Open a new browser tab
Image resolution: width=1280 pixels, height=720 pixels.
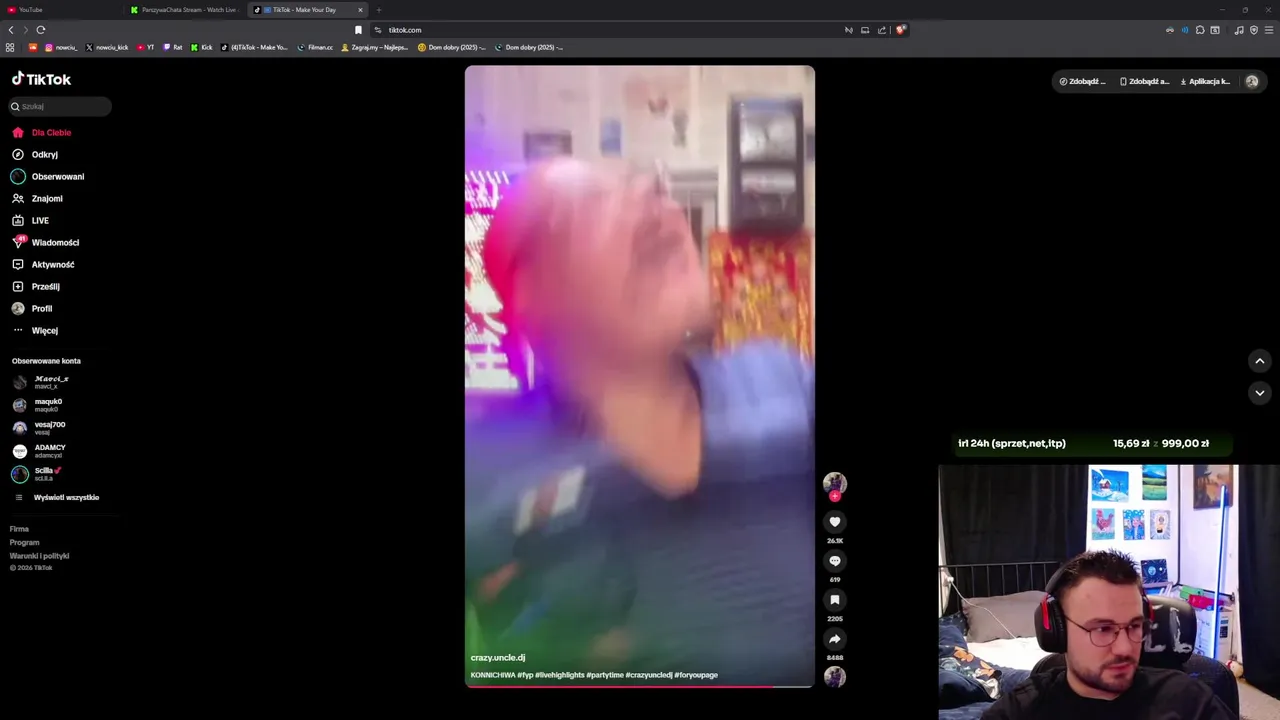(379, 10)
